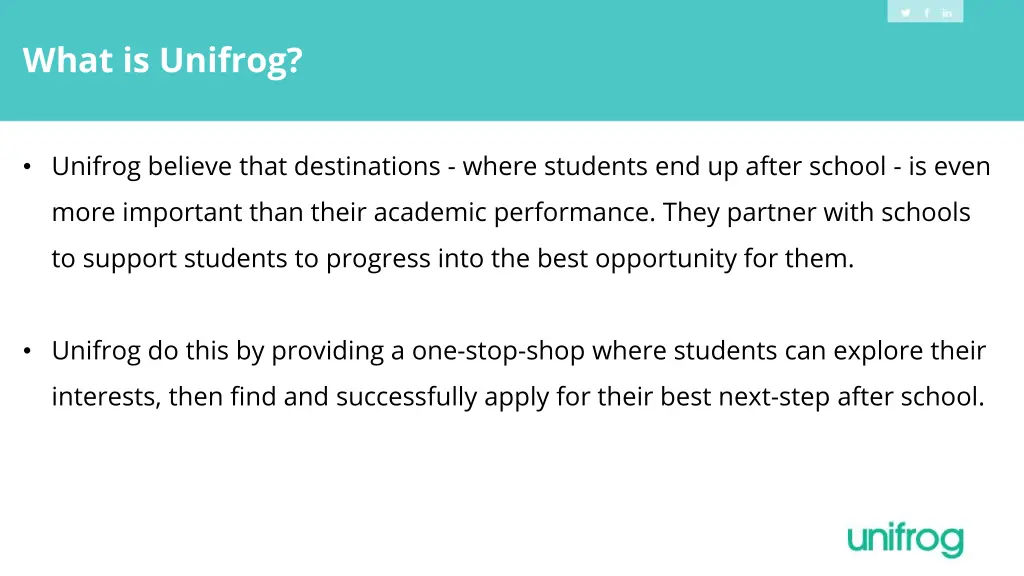Click the LinkedIn icon in header
Screen dimensions: 1024x576
(x=947, y=13)
